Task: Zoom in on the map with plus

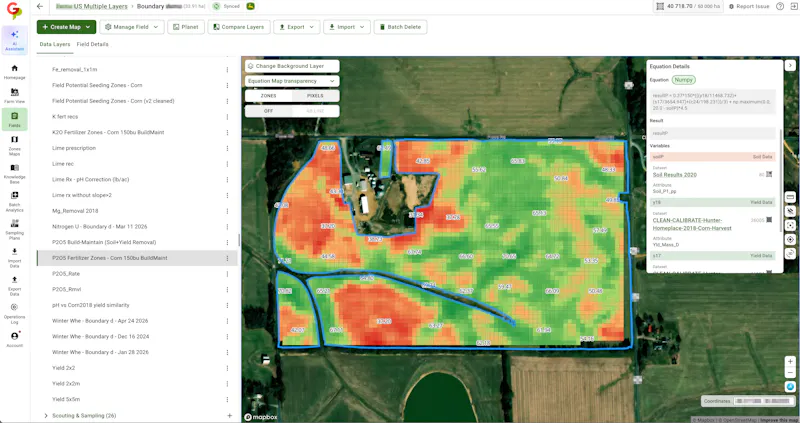Action: point(790,361)
